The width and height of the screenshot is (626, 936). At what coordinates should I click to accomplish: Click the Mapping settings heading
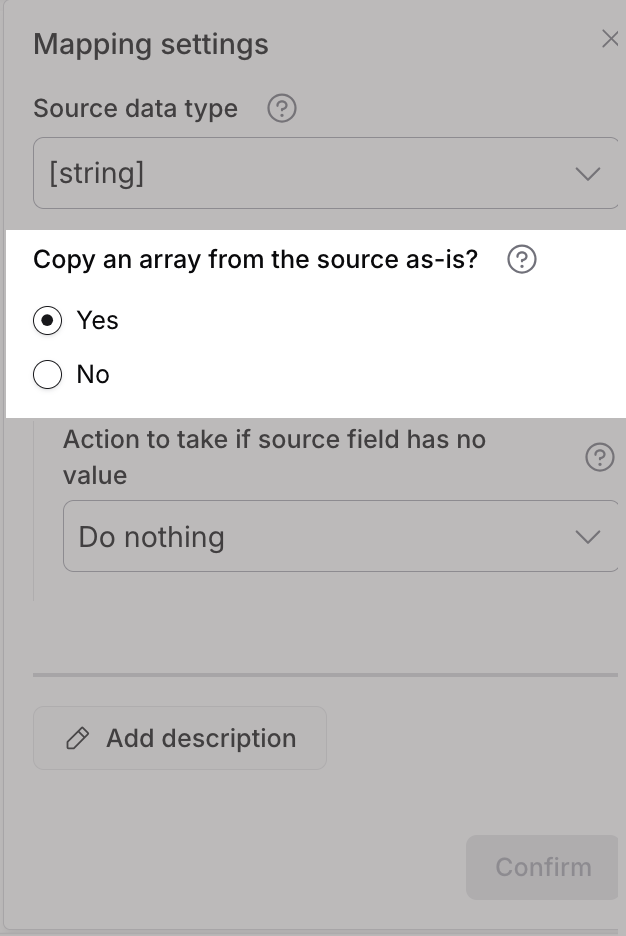151,45
